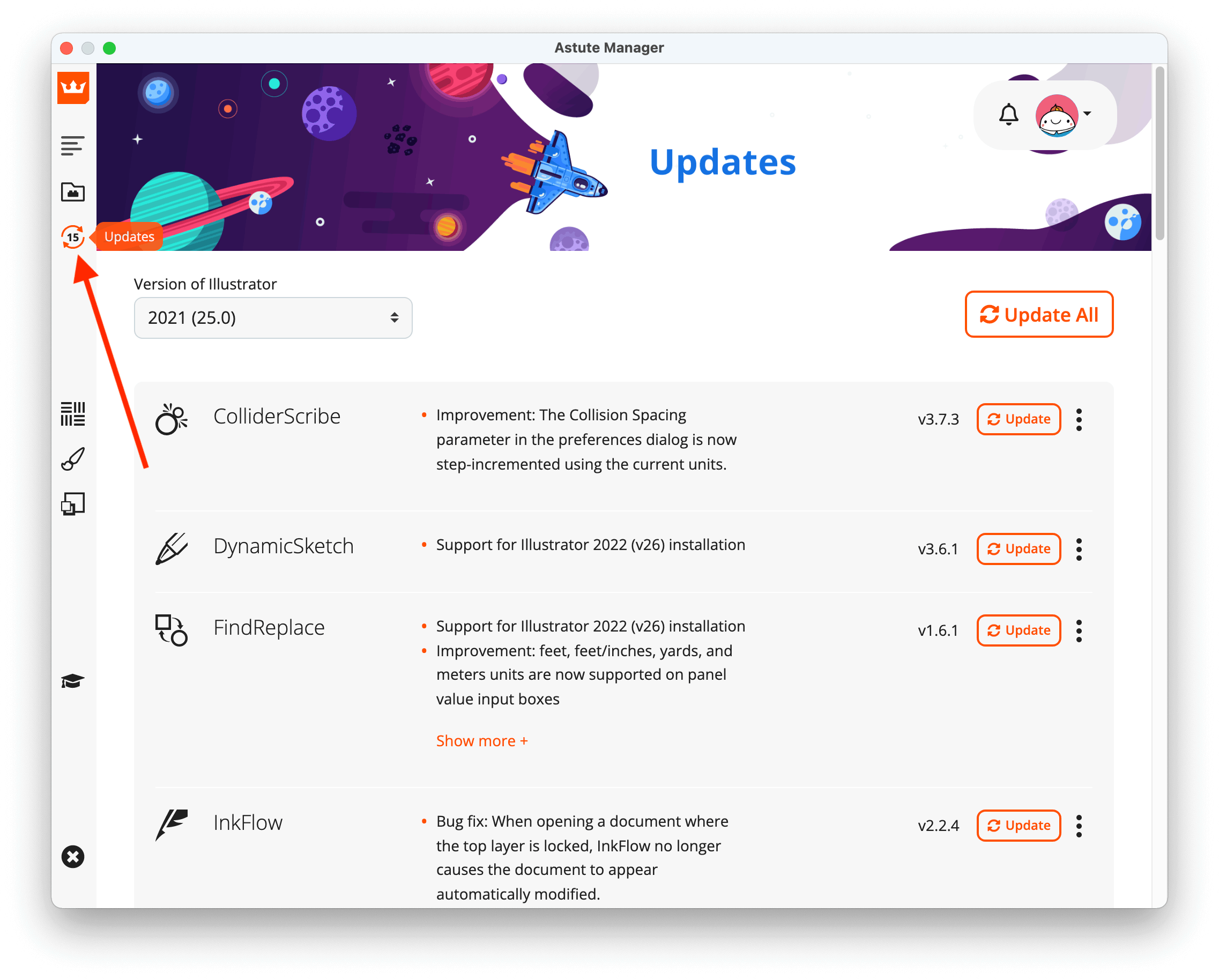Click the Updates sidebar icon
Image resolution: width=1219 pixels, height=980 pixels.
coord(75,237)
